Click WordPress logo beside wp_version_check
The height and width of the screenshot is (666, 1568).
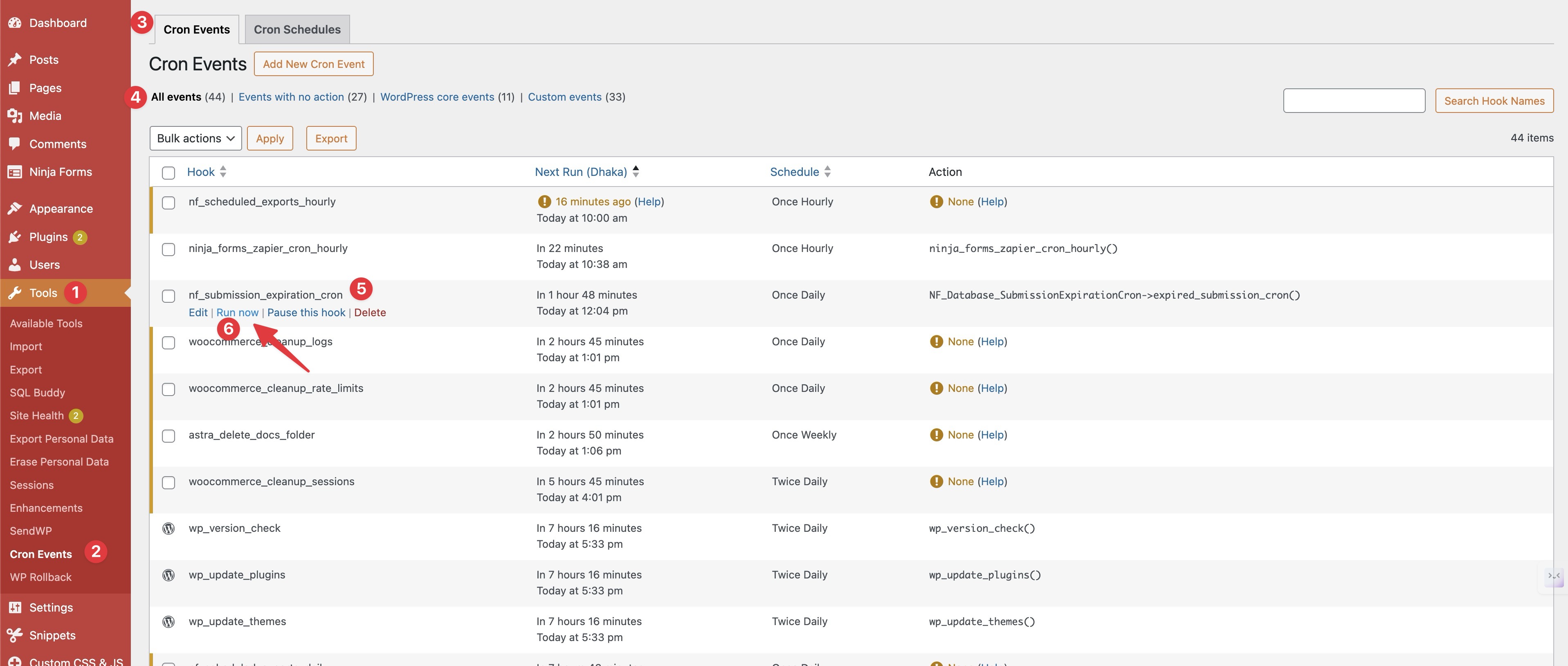pos(168,529)
